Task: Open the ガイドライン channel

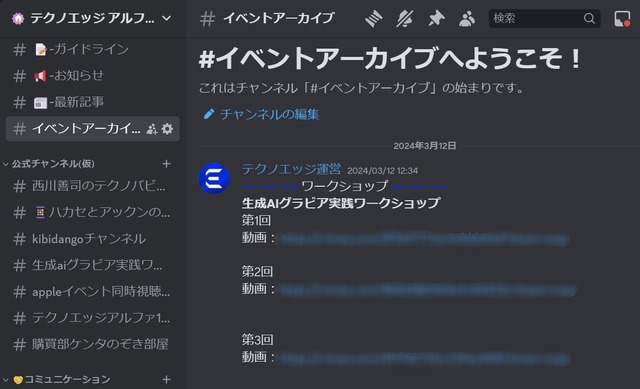Action: pos(93,49)
